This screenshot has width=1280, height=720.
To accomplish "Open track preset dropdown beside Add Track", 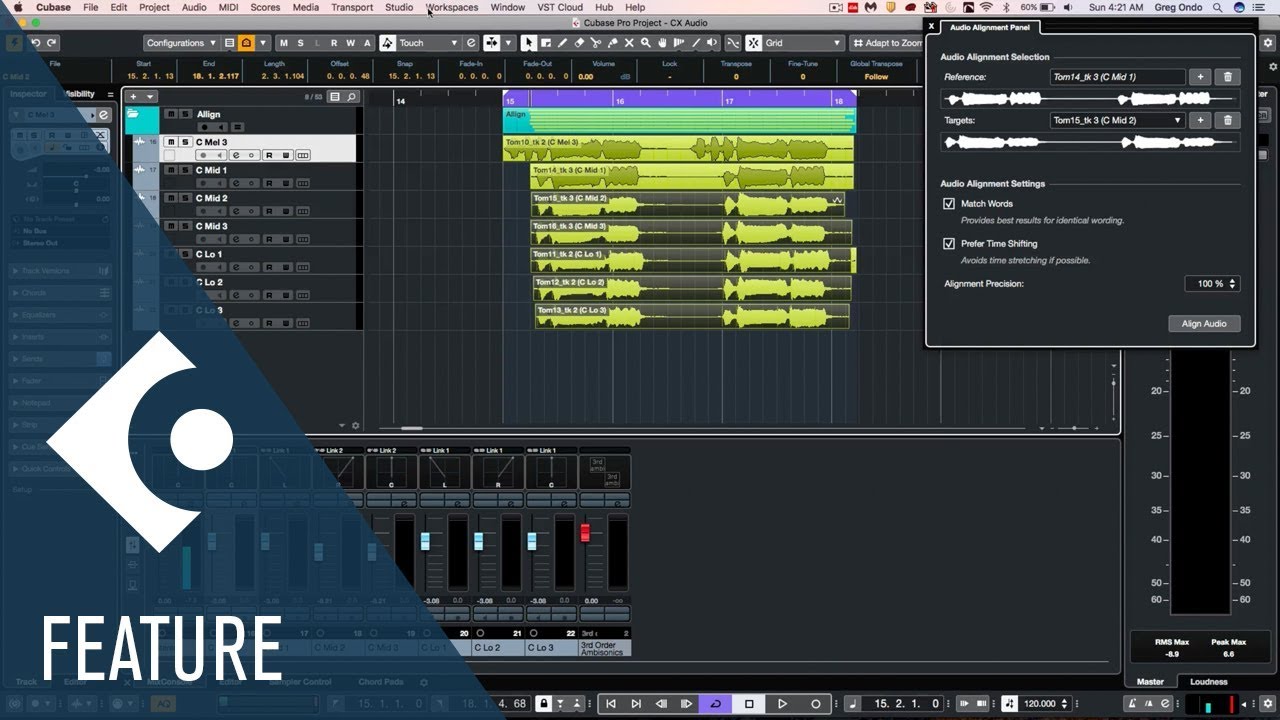I will coord(151,97).
